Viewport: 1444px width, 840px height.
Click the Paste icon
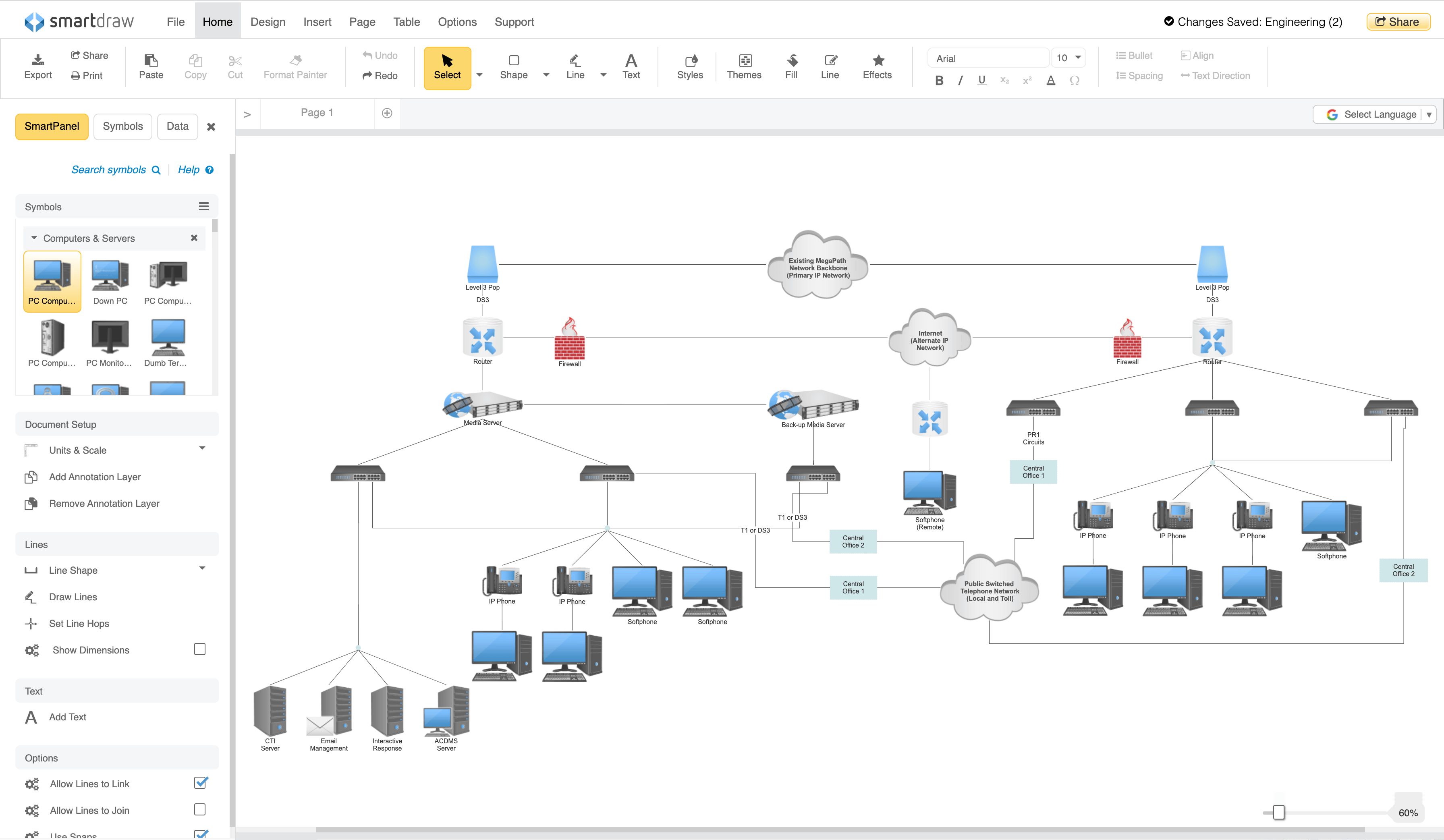tap(151, 60)
